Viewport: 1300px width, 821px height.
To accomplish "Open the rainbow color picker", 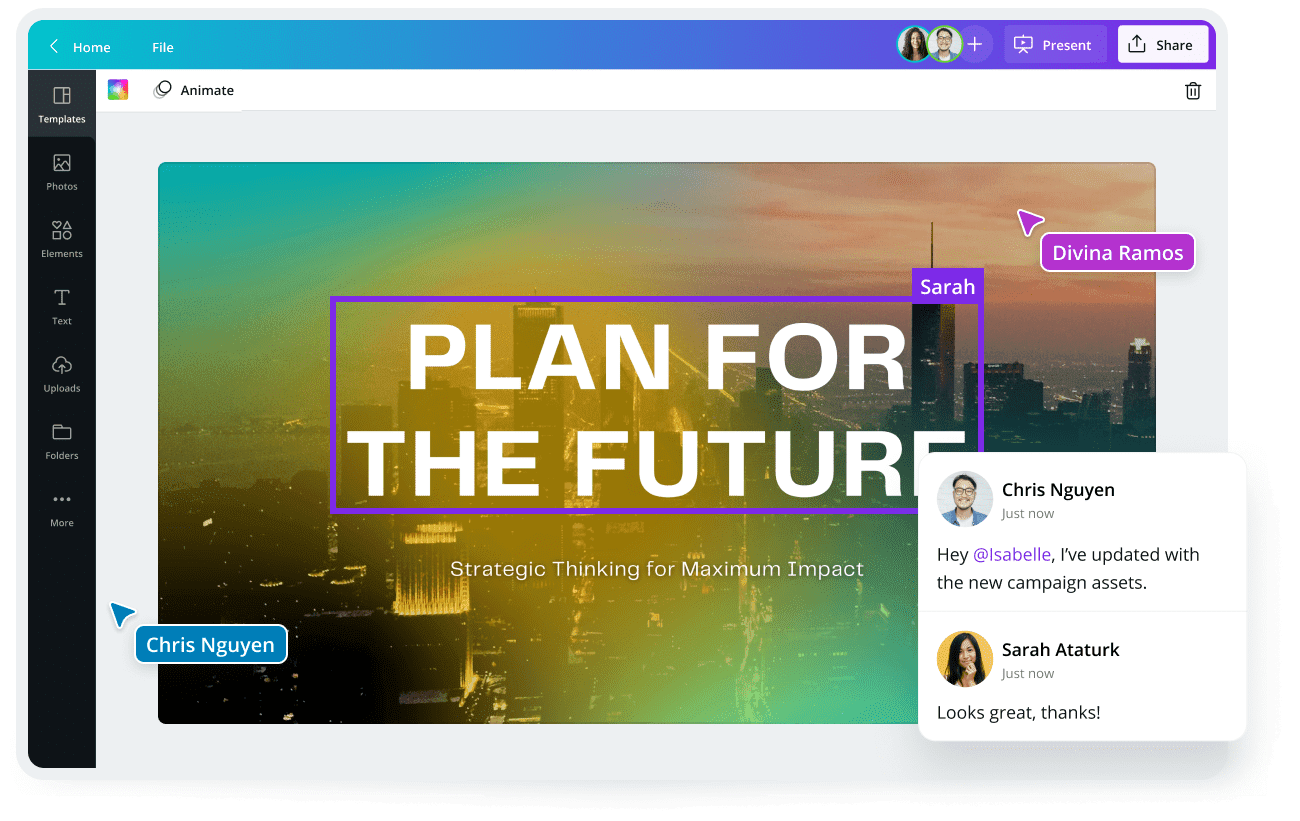I will click(x=118, y=89).
